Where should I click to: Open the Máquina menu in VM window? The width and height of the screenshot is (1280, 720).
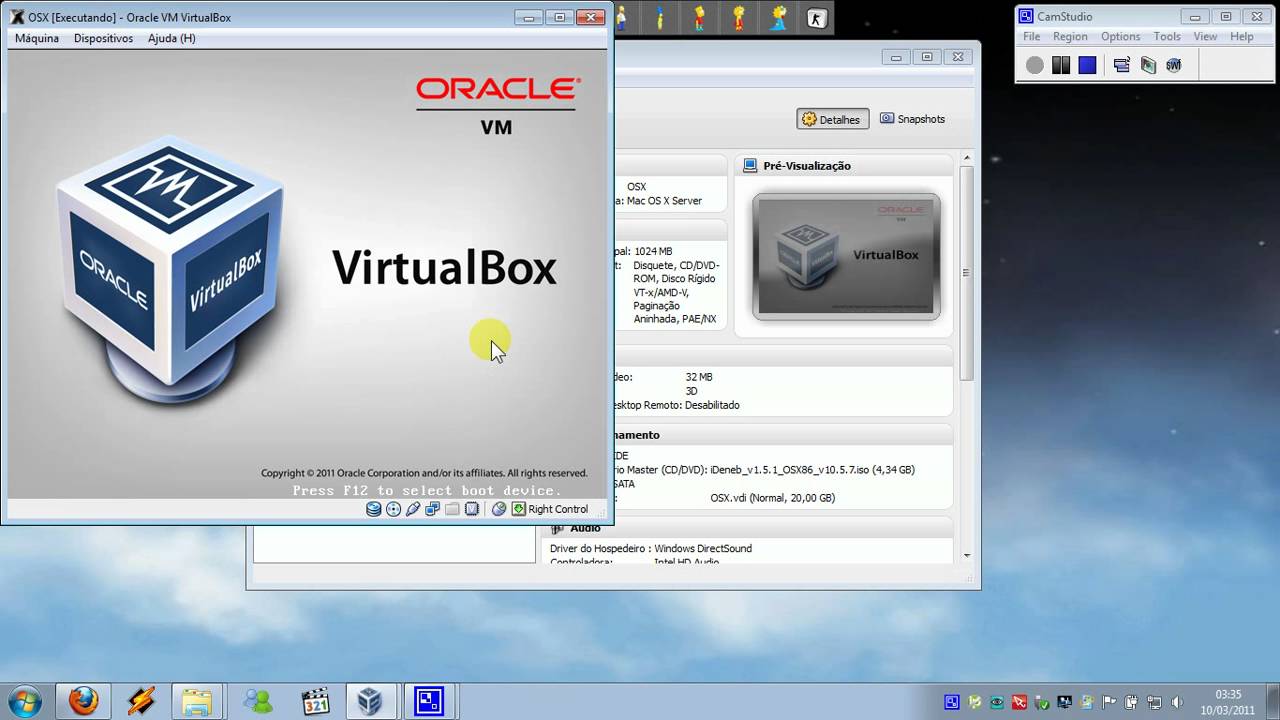[x=37, y=38]
